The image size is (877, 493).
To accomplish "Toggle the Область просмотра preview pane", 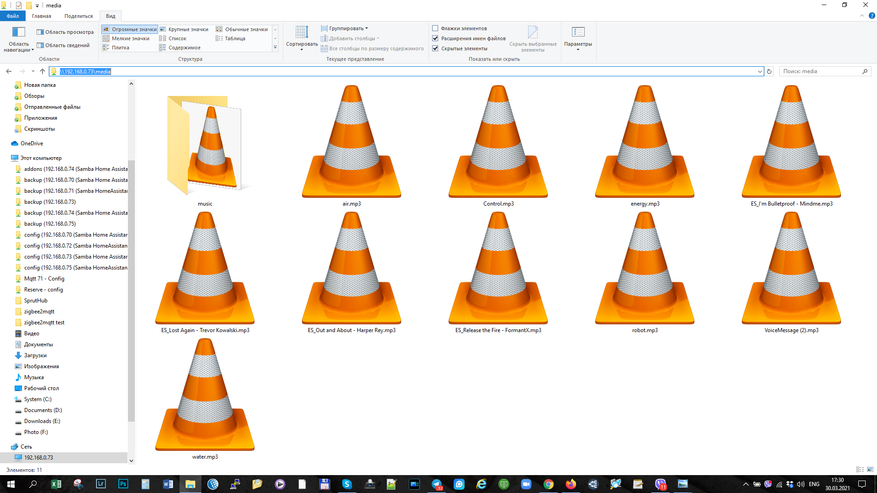I will click(x=65, y=32).
